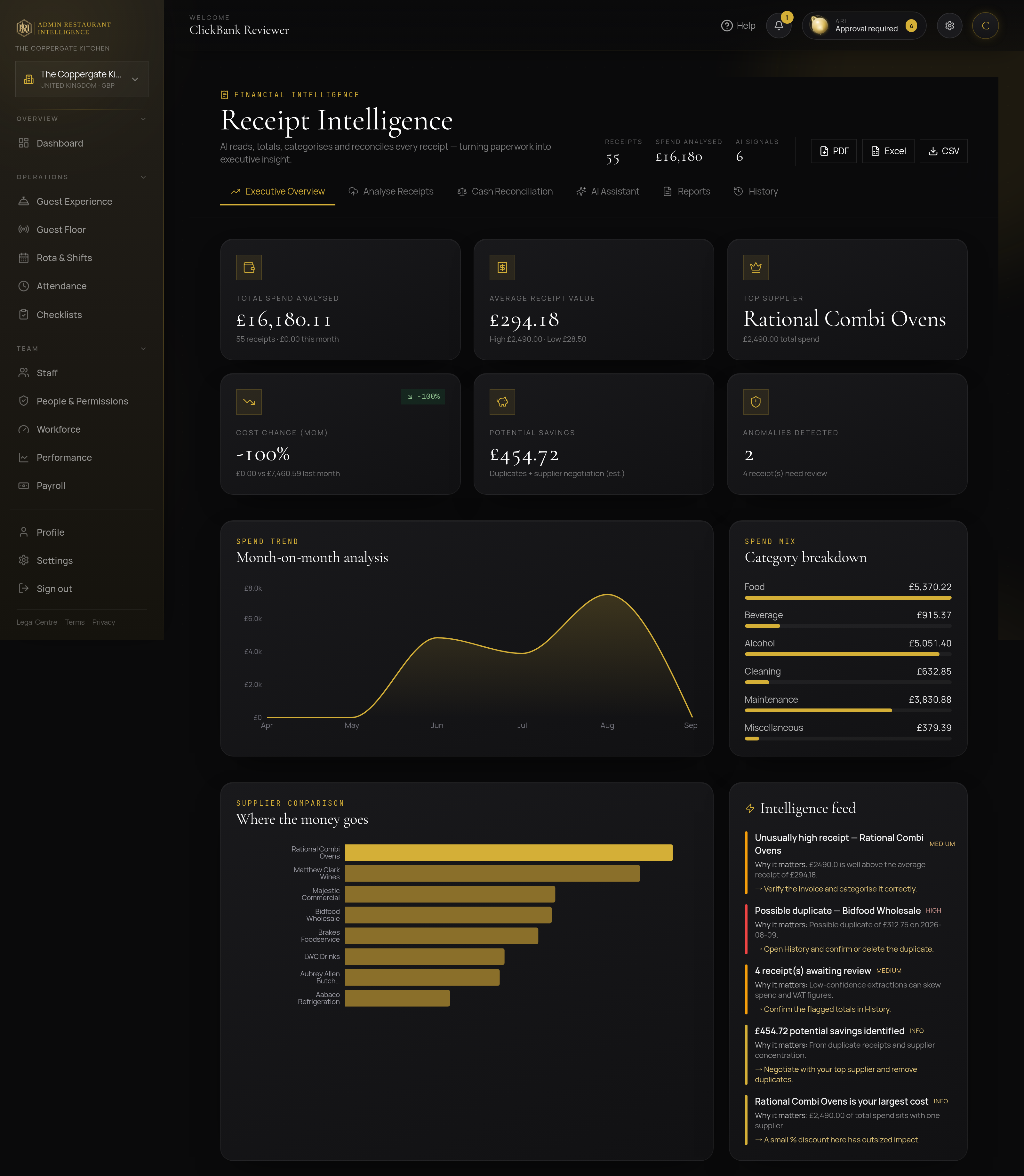Click the Maintenance category progress bar

pos(848,710)
